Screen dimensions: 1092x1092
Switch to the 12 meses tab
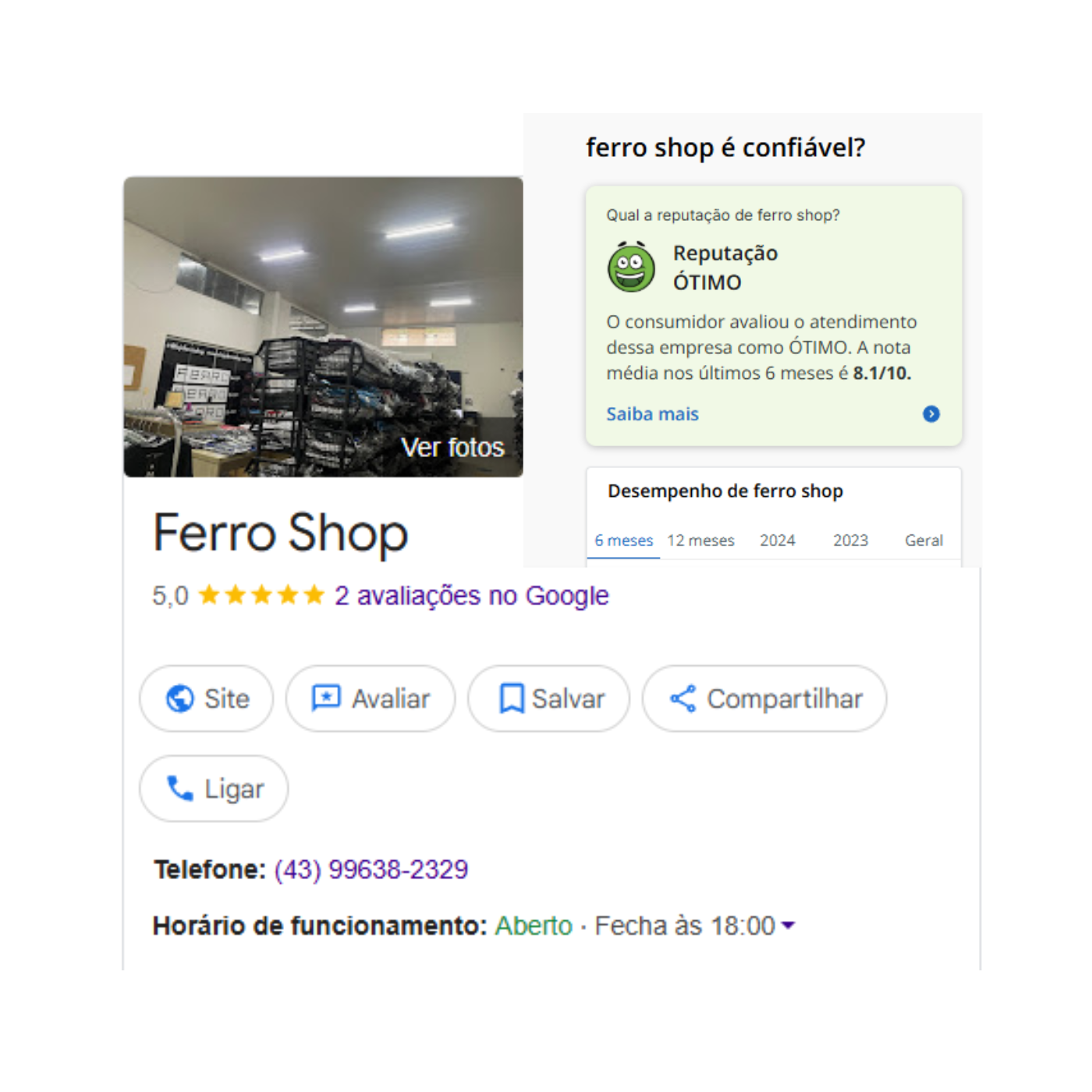coord(700,541)
